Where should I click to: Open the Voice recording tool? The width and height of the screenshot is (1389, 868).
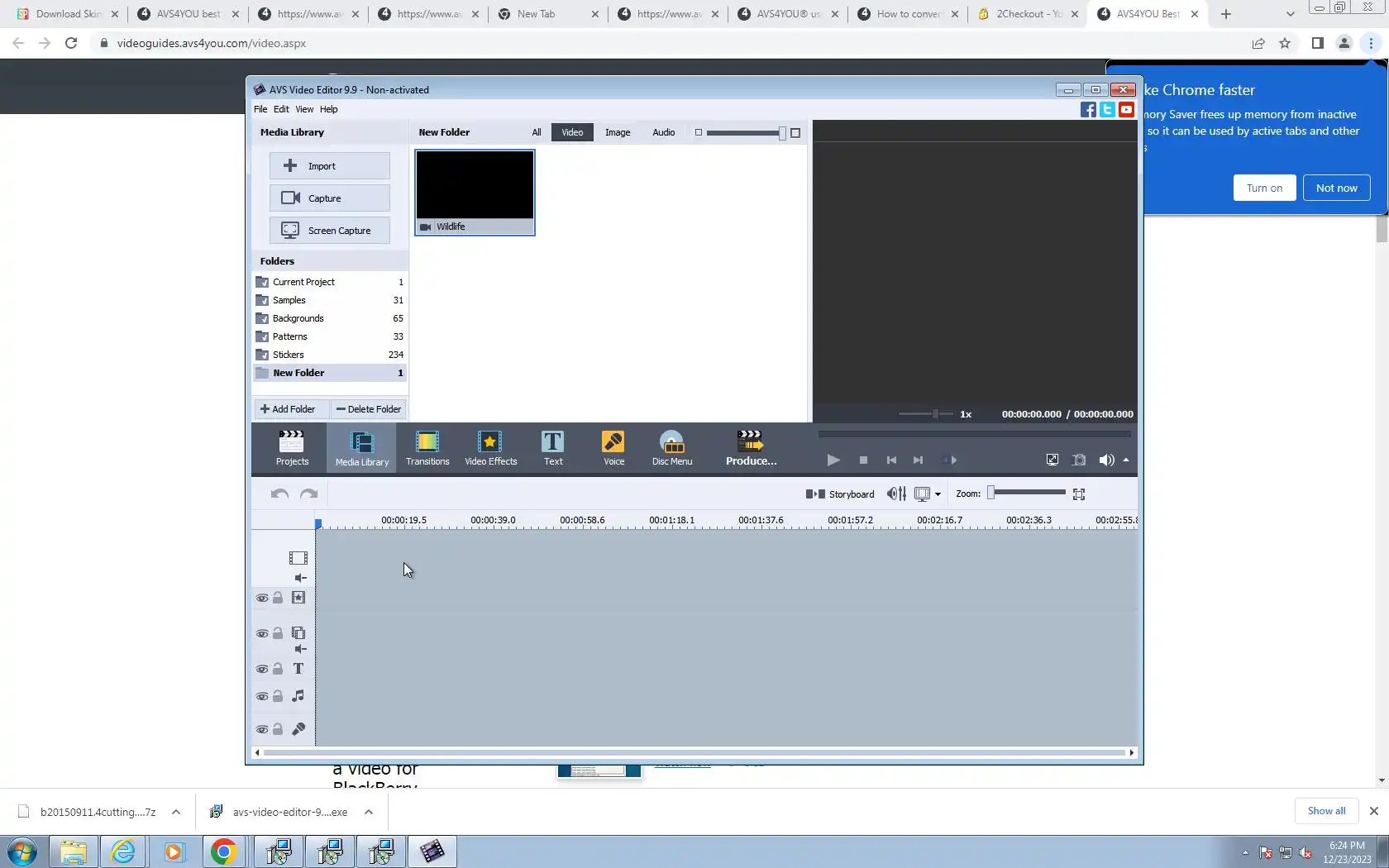(x=613, y=448)
